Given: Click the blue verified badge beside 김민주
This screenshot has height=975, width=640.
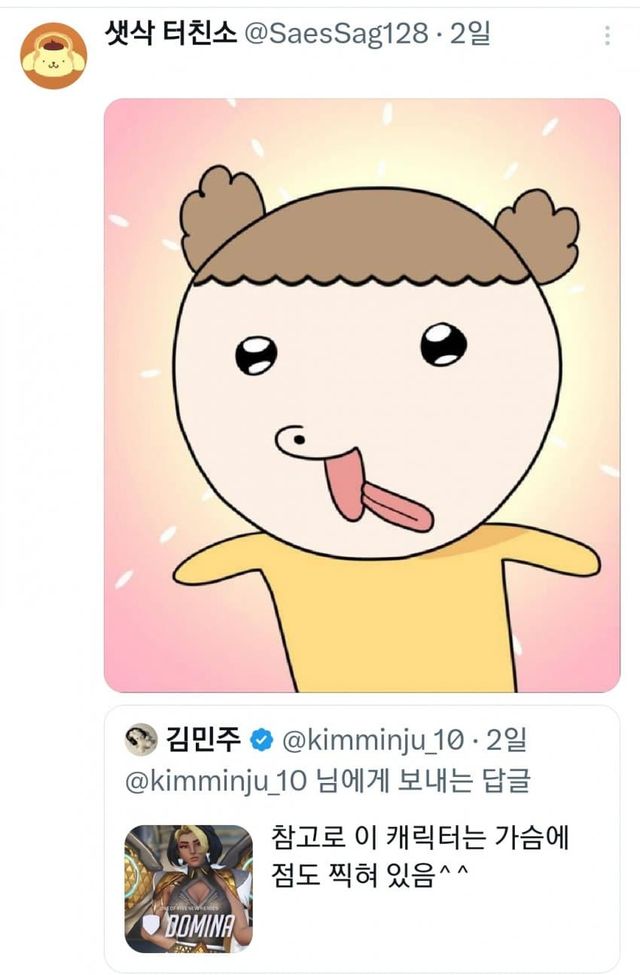Looking at the screenshot, I should (261, 741).
